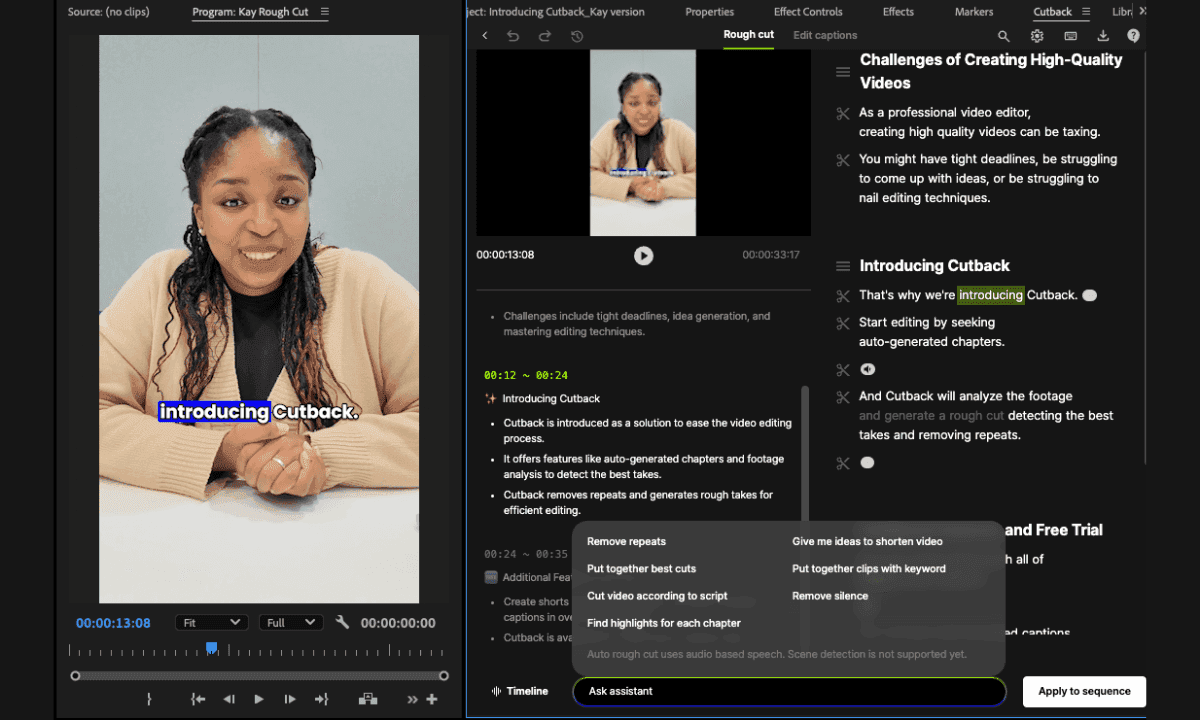
Task: Select the Cutback panel tab
Action: (x=1052, y=12)
